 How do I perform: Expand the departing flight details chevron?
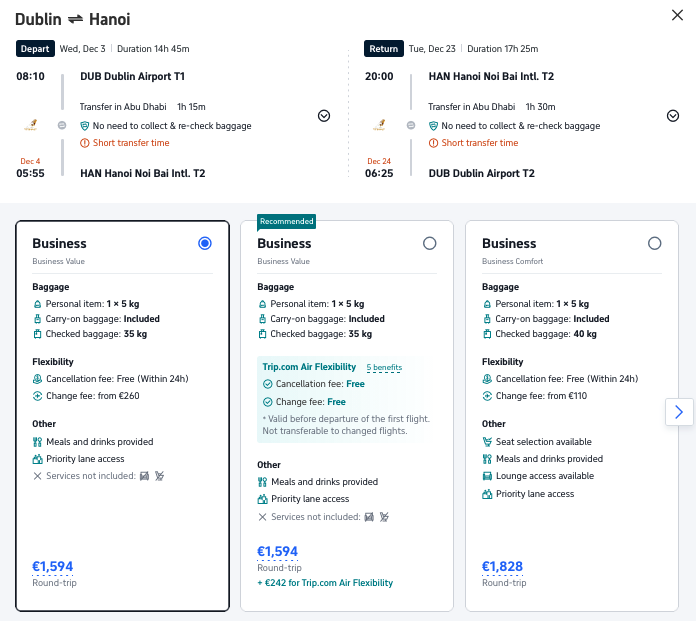[324, 116]
